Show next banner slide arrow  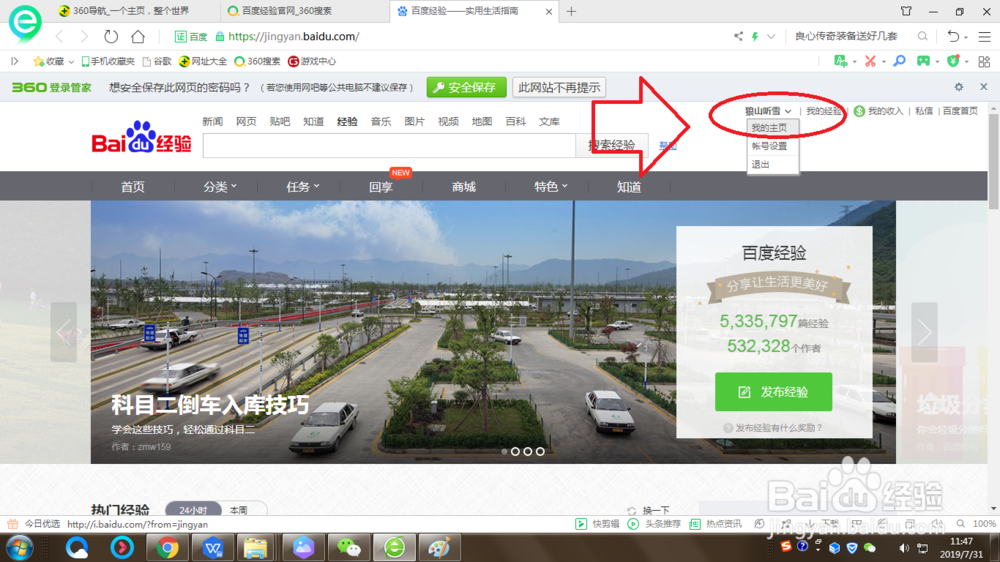[x=924, y=332]
